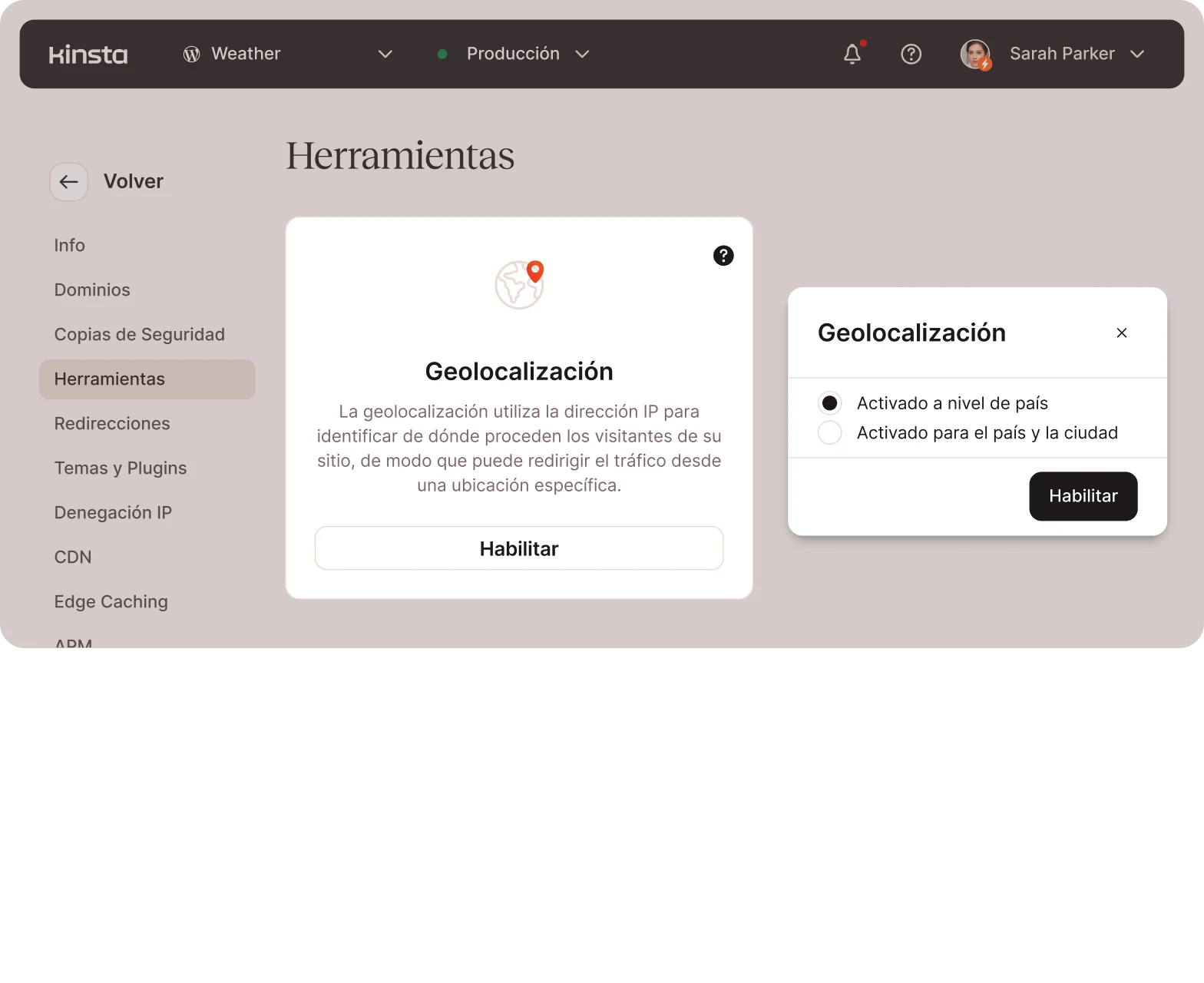Click the black help icon on Geolocalización card
Viewport: 1204px width, 983px height.
click(723, 256)
